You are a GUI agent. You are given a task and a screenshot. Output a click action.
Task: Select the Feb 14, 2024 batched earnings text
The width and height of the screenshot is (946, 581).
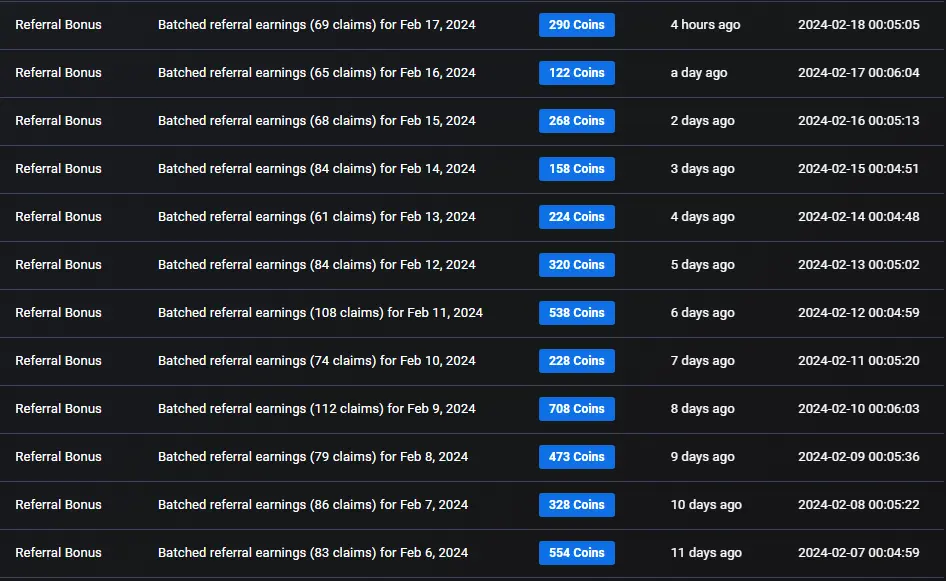[x=317, y=169]
